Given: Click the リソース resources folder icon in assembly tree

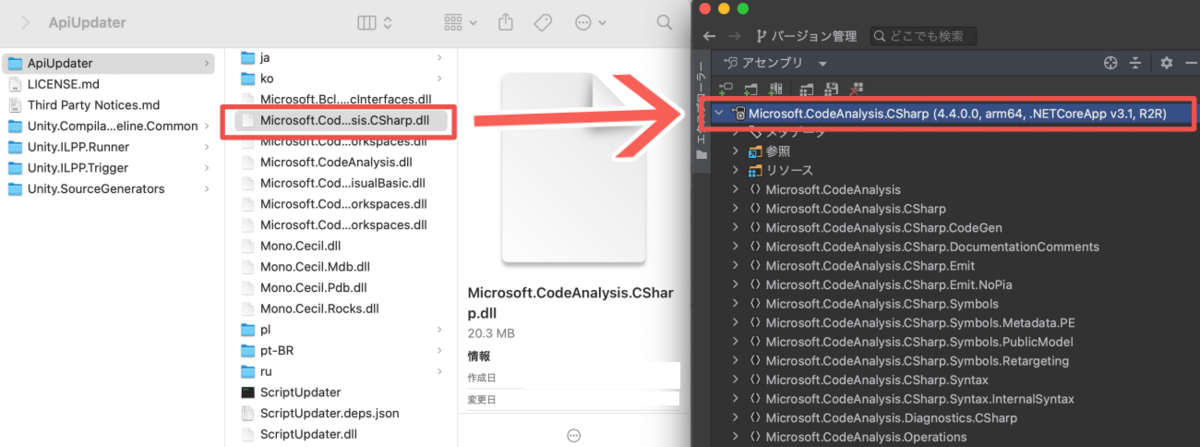Looking at the screenshot, I should click(x=756, y=171).
